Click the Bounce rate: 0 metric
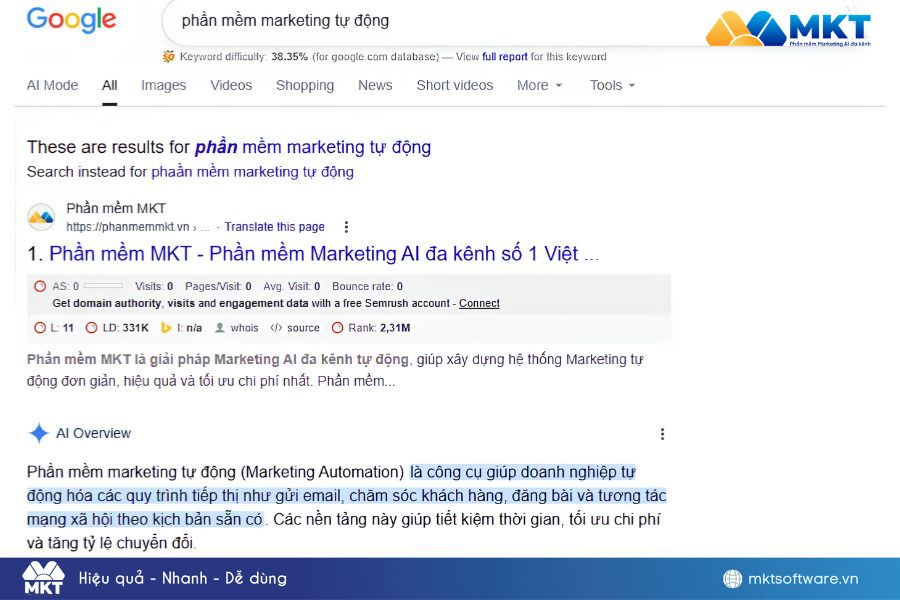The image size is (900, 600). pyautogui.click(x=367, y=286)
